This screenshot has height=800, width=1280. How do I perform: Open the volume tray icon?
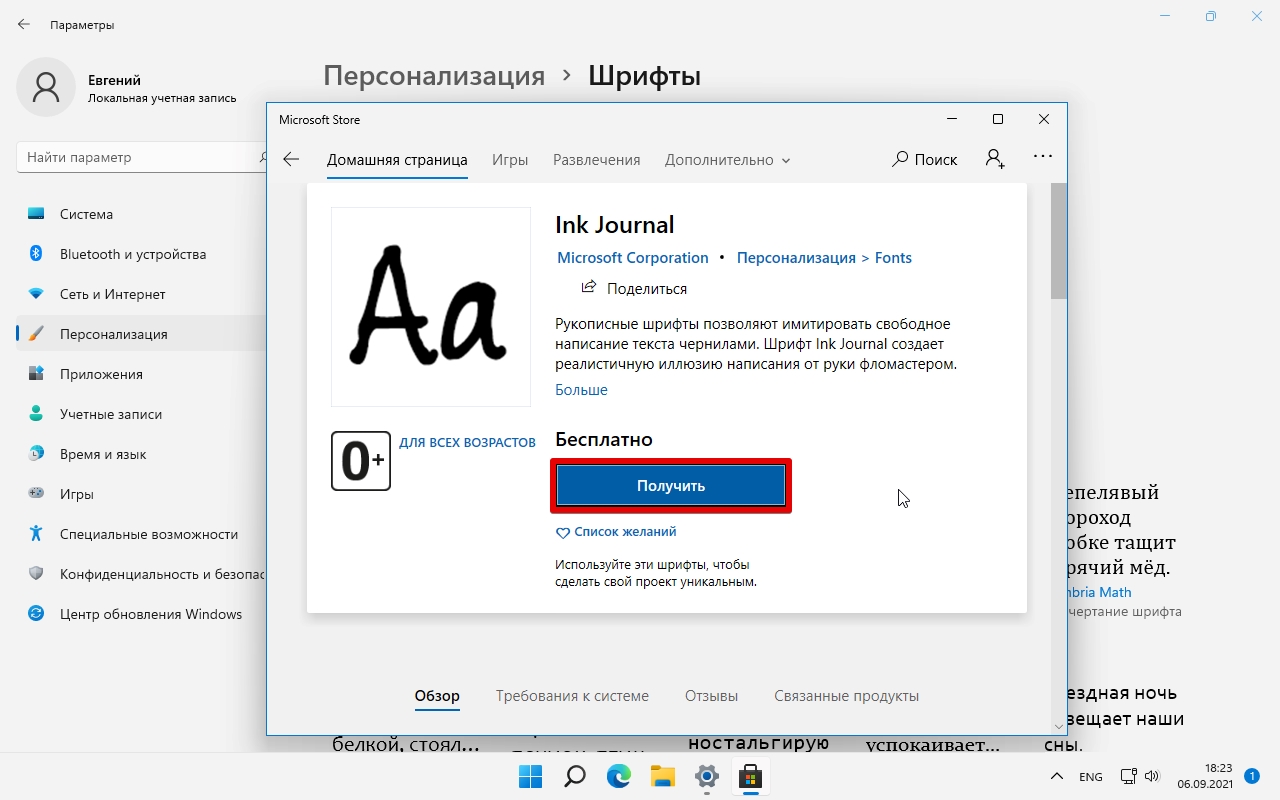[x=1151, y=777]
